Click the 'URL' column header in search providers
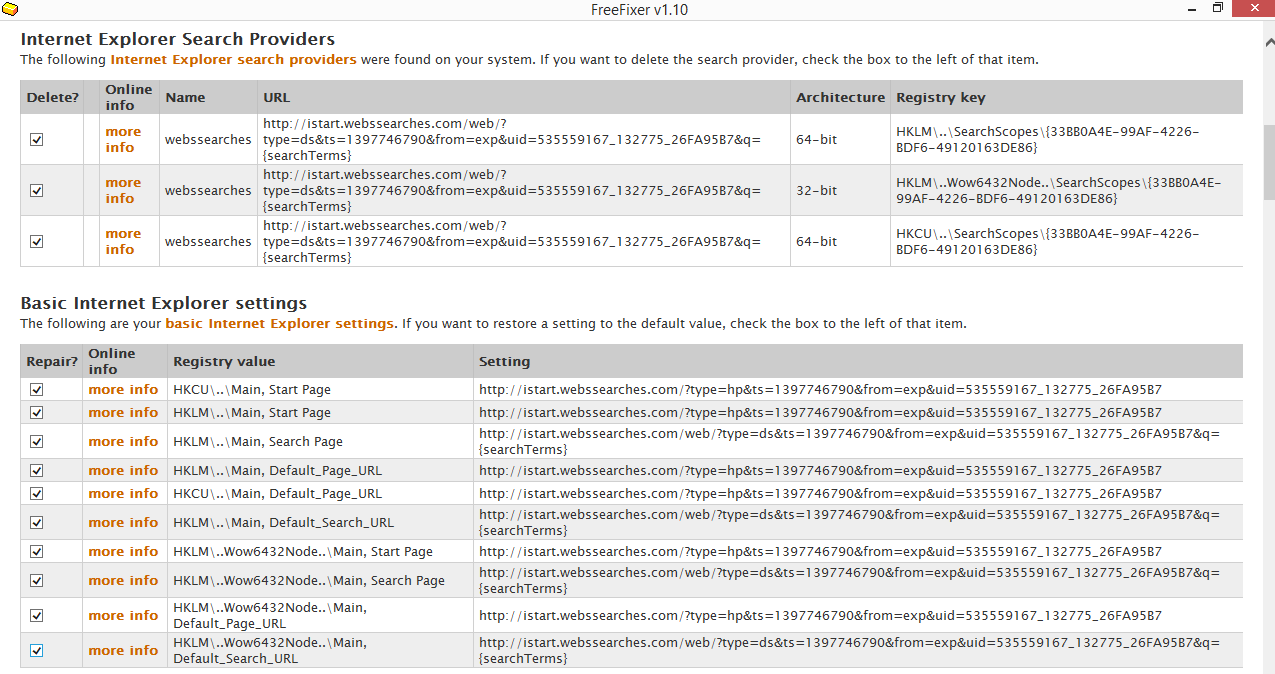Image resolution: width=1275 pixels, height=674 pixels. [523, 98]
